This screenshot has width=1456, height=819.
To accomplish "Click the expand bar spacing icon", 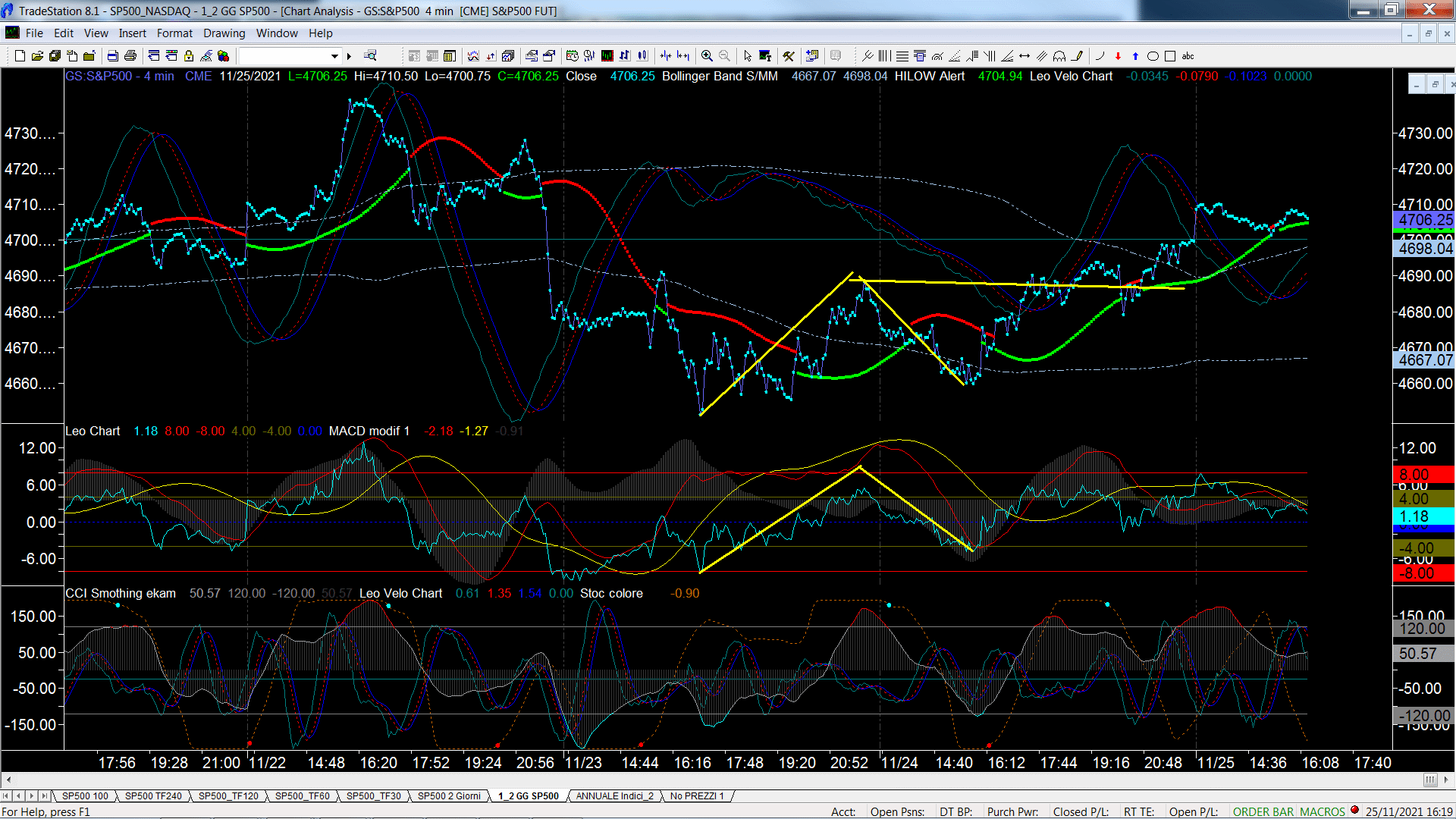I will point(683,56).
